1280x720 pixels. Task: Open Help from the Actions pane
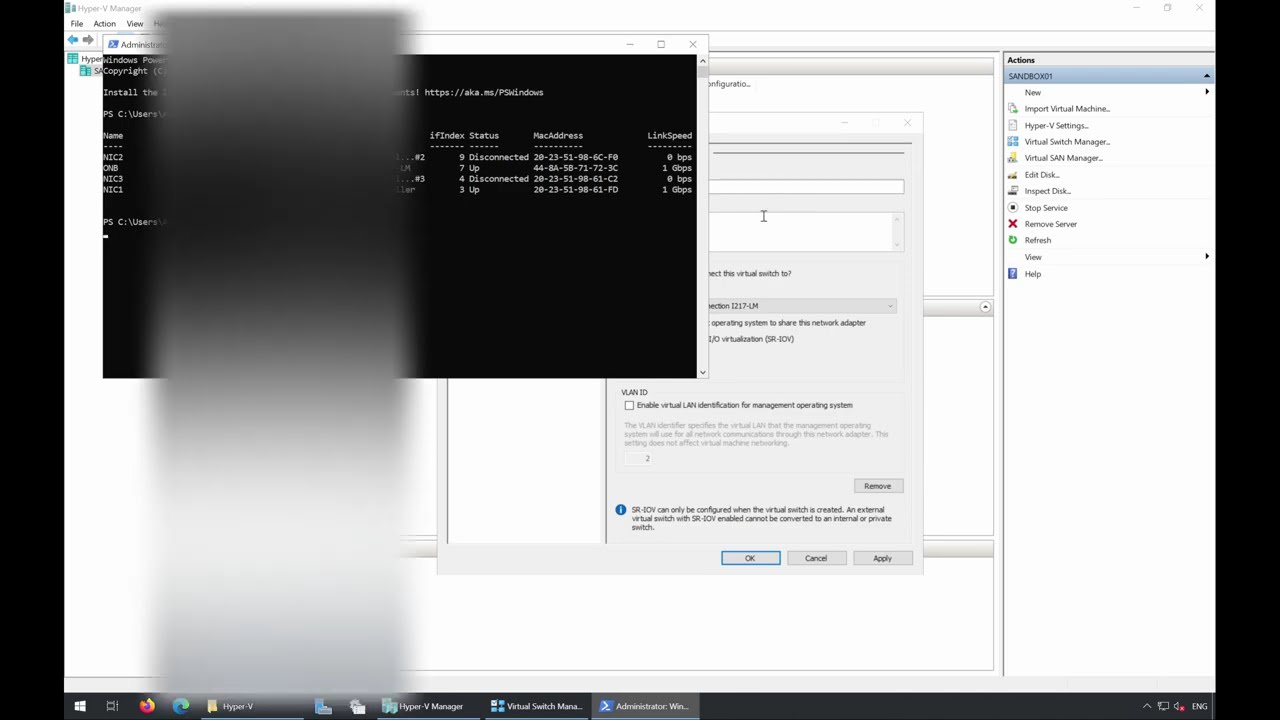[1032, 274]
